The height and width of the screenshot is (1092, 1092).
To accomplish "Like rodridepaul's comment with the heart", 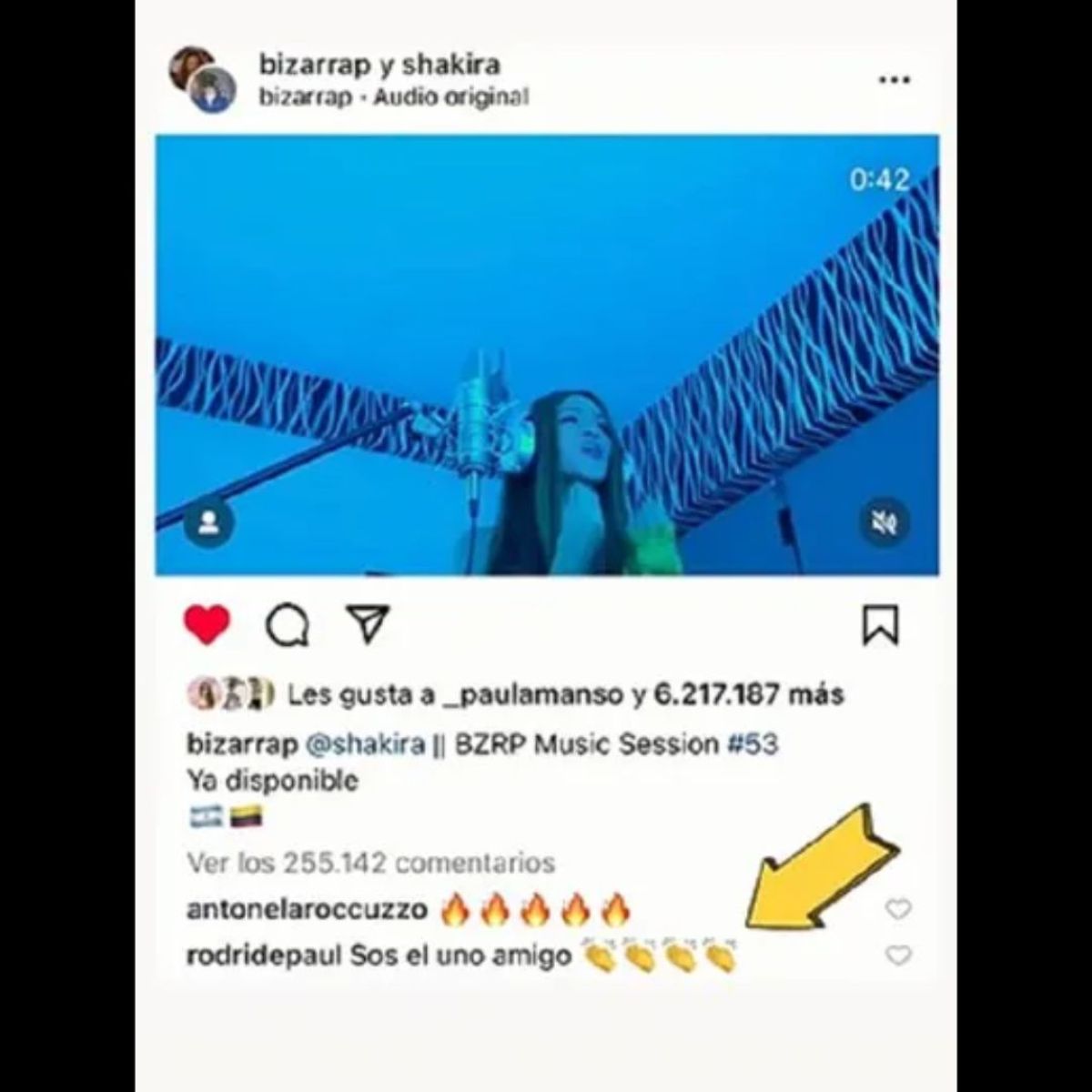I will point(898,955).
